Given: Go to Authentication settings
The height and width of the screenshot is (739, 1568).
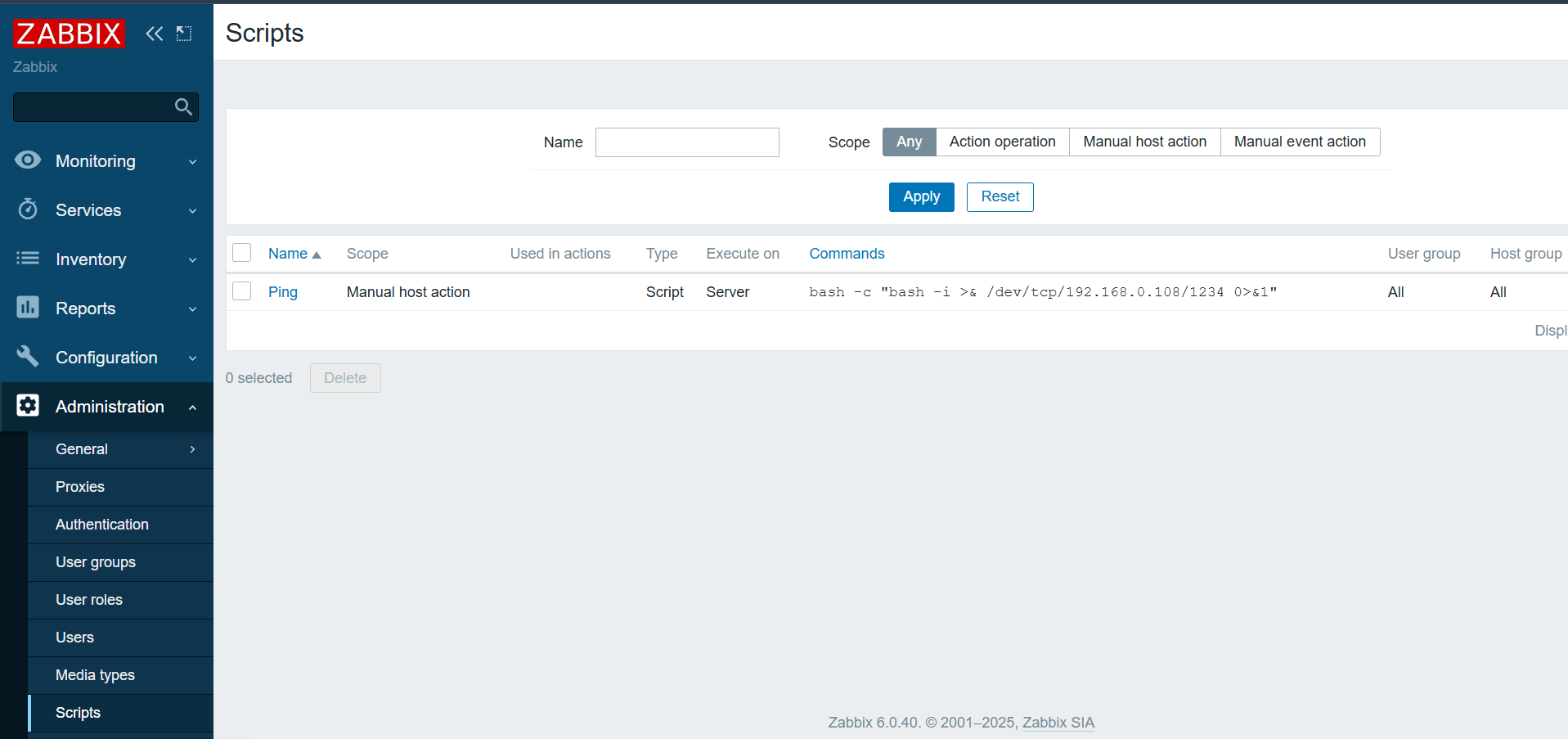Looking at the screenshot, I should click(x=120, y=525).
